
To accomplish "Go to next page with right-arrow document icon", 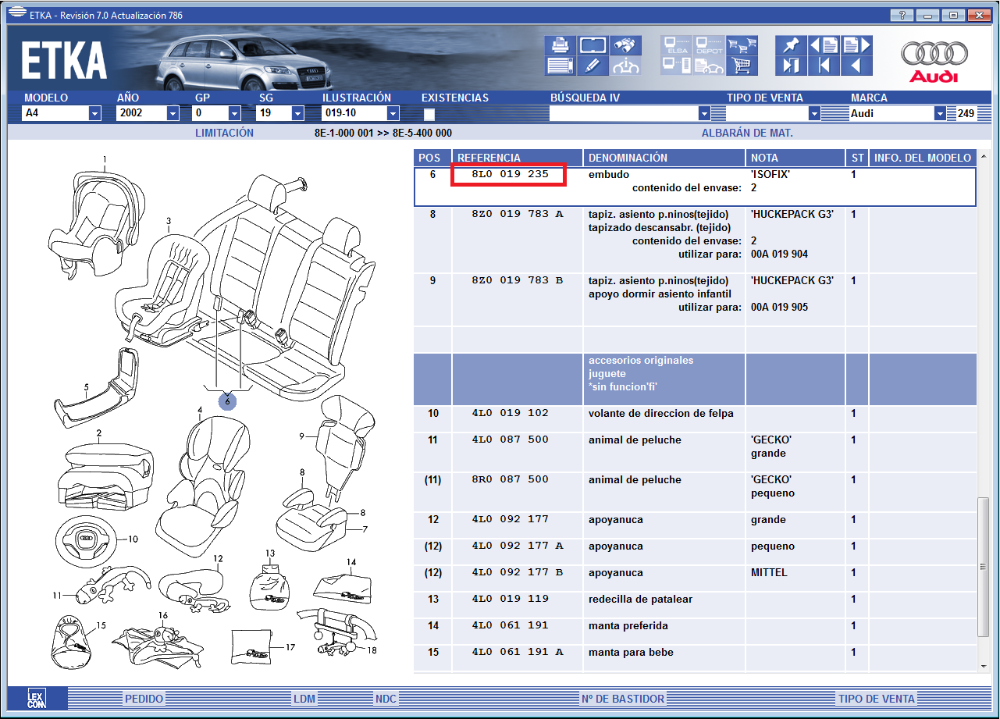I will [x=857, y=45].
